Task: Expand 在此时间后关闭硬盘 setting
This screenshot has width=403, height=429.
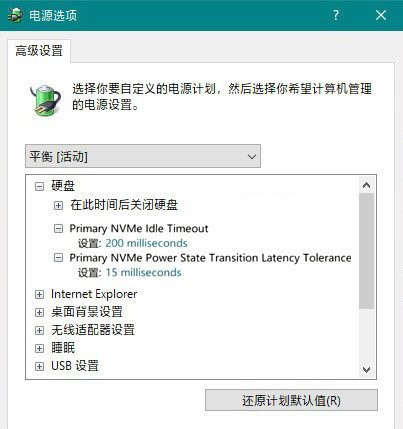Action: point(58,205)
